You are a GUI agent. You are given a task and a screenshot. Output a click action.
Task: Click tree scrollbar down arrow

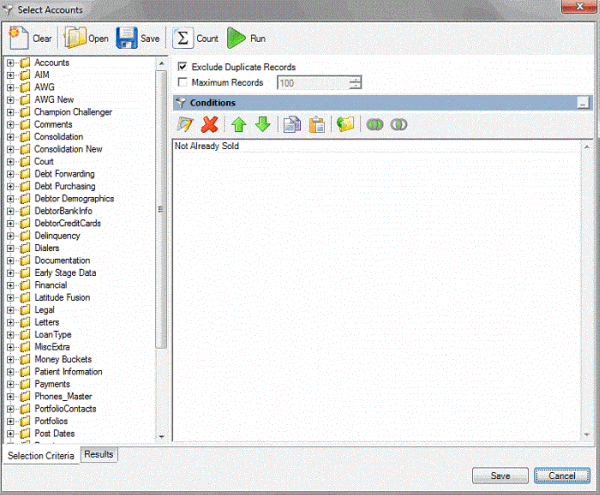click(161, 436)
